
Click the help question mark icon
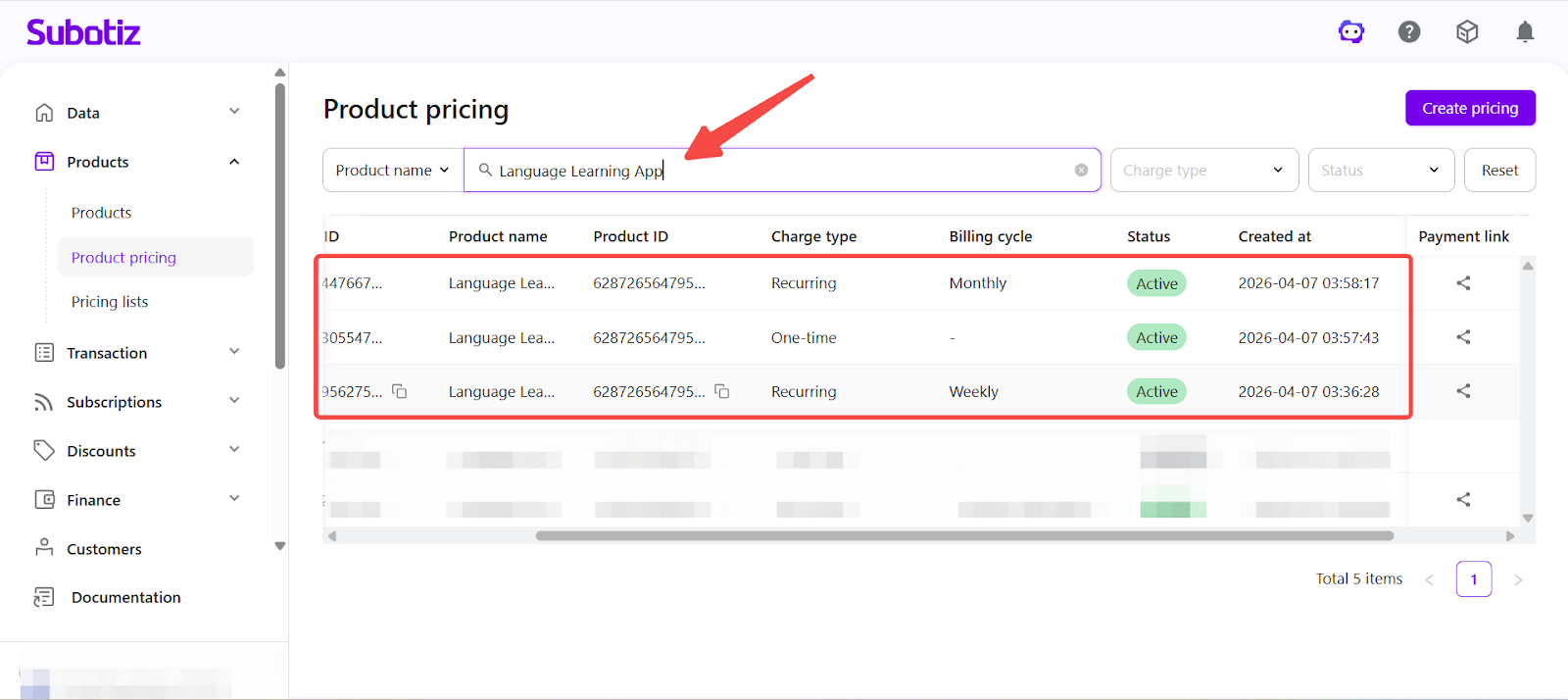[1409, 32]
